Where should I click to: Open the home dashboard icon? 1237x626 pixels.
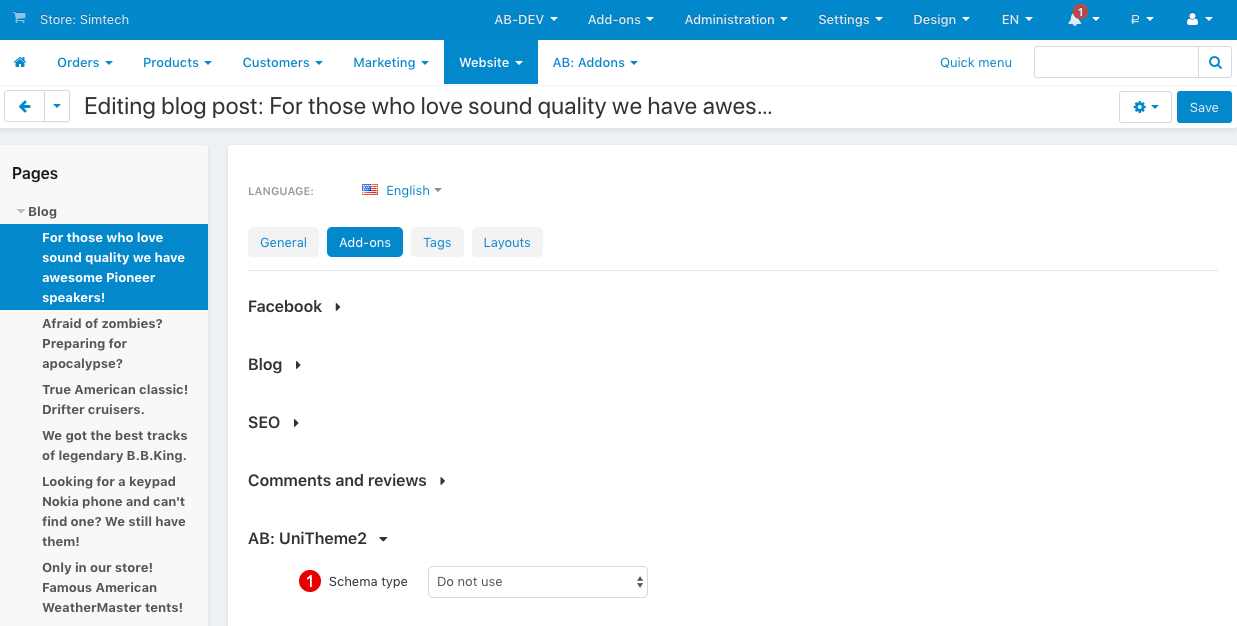[x=20, y=62]
